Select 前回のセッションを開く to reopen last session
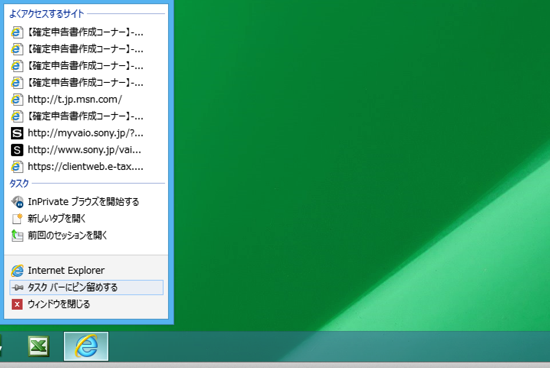 (86, 235)
